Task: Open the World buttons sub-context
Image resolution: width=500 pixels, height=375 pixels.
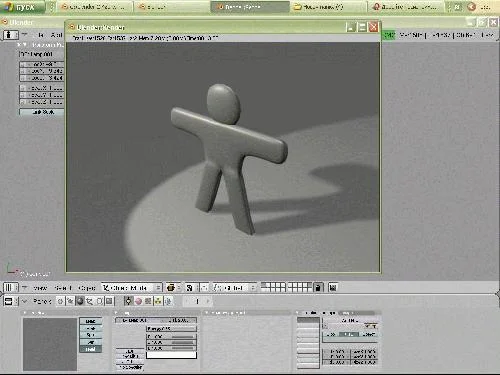Action: point(168,301)
